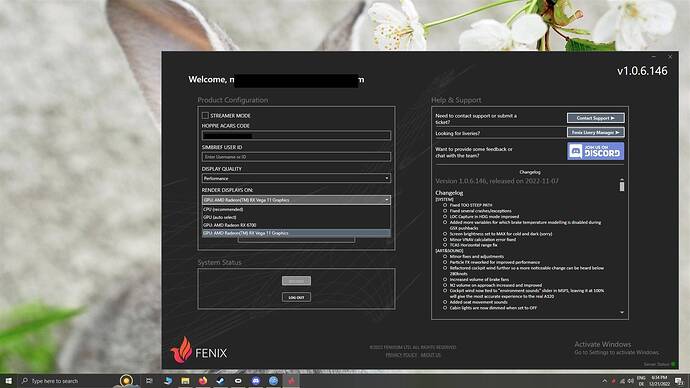Click 'Looking for liveries?' text
Image resolution: width=690 pixels, height=388 pixels.
click(457, 133)
